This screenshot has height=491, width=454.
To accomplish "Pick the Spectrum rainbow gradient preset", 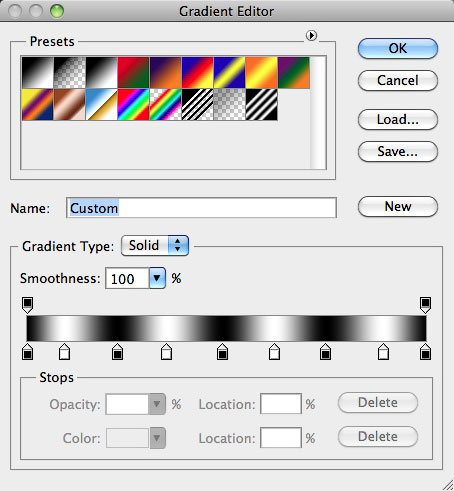I will [133, 104].
